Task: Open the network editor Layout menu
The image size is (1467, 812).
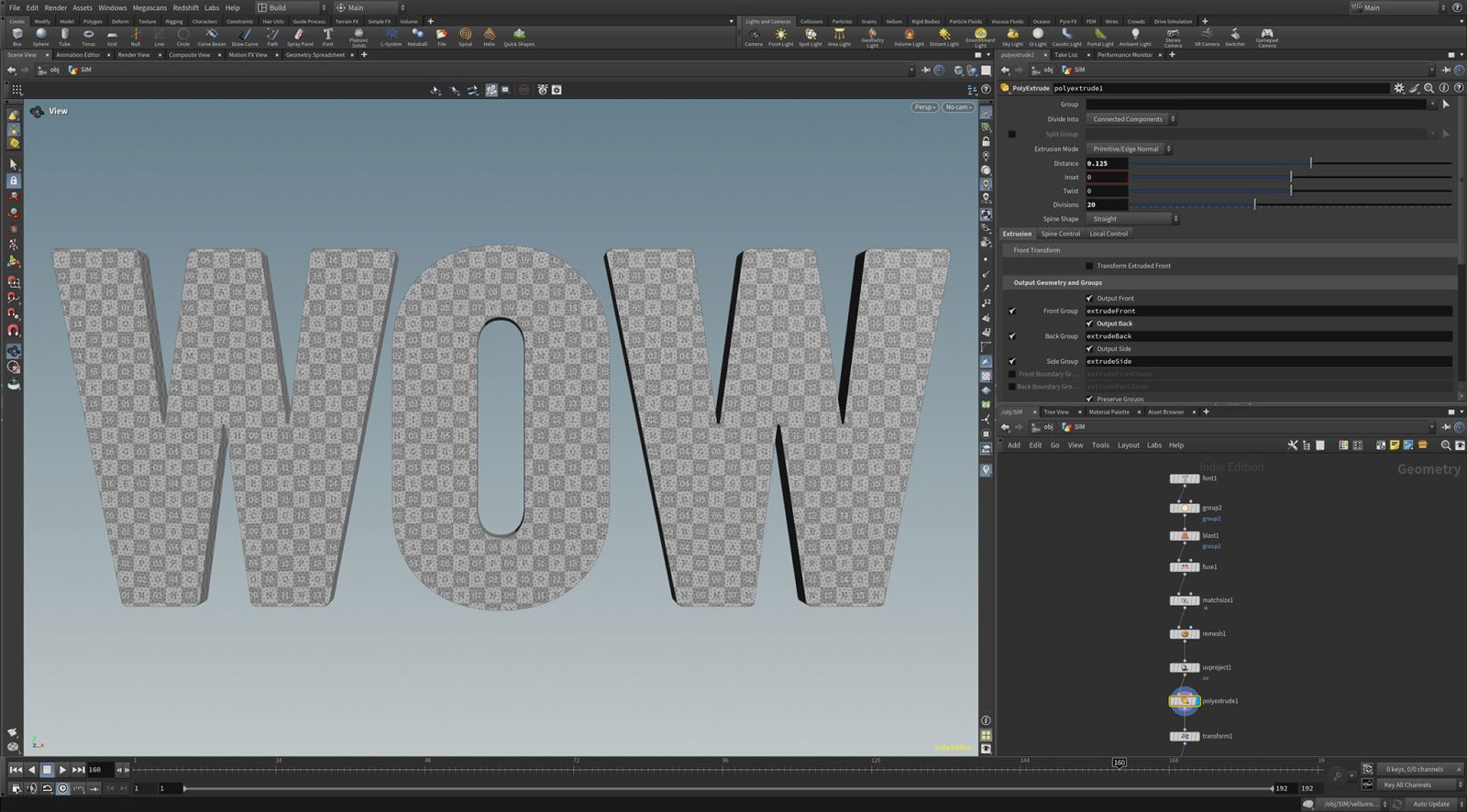Action: point(1129,445)
